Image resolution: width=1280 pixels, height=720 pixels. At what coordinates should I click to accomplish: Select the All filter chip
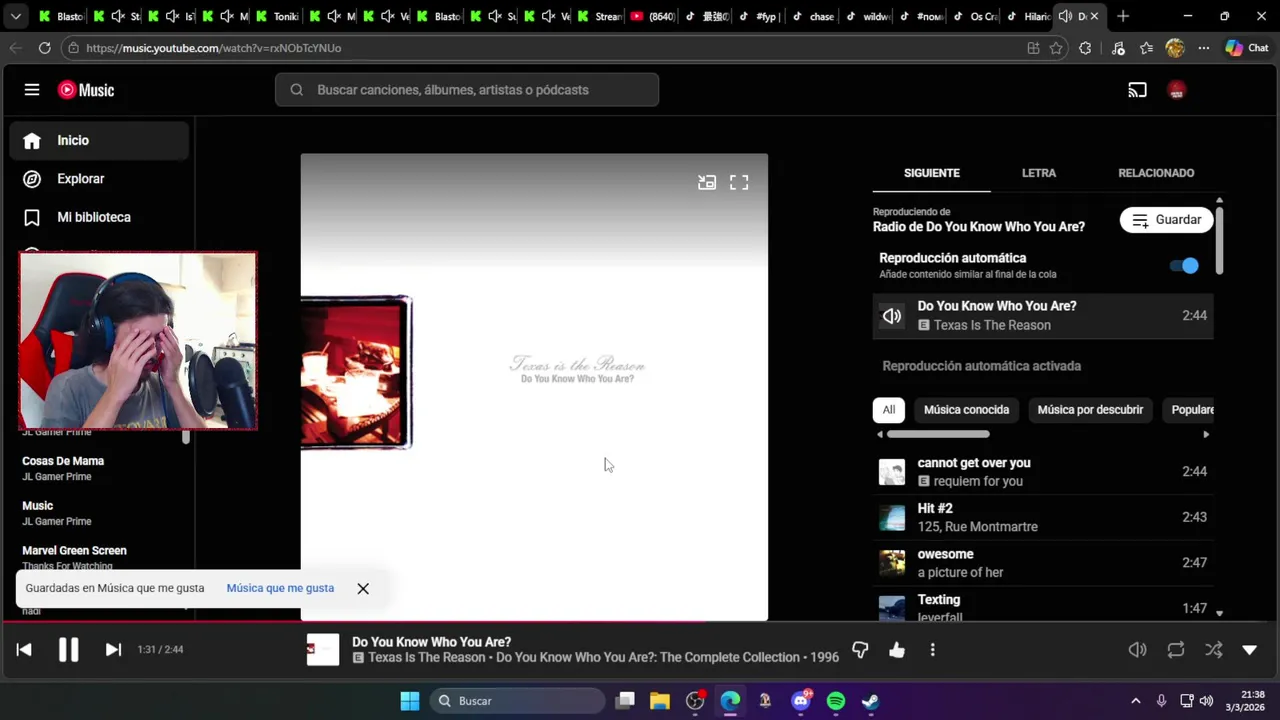(x=888, y=410)
